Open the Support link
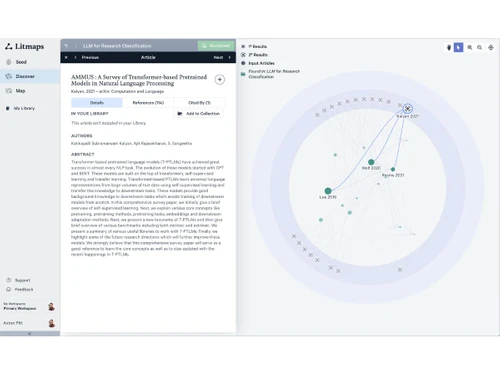The width and height of the screenshot is (500, 375). [19, 280]
